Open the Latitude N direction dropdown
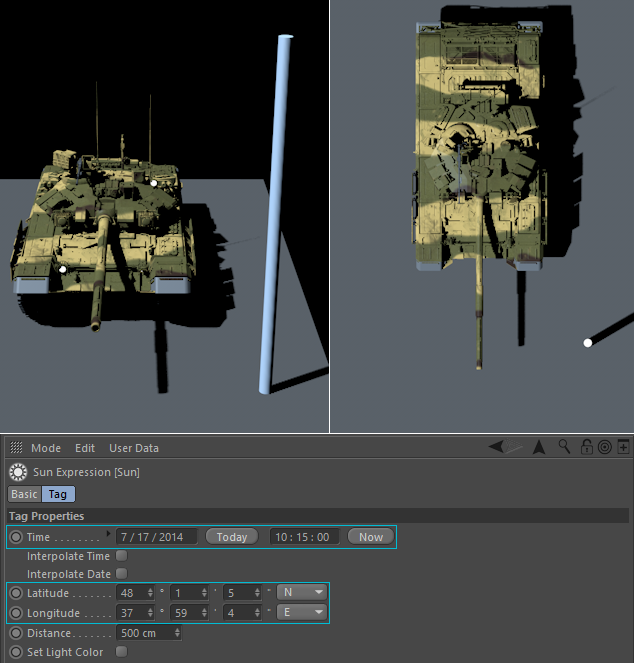 (303, 593)
